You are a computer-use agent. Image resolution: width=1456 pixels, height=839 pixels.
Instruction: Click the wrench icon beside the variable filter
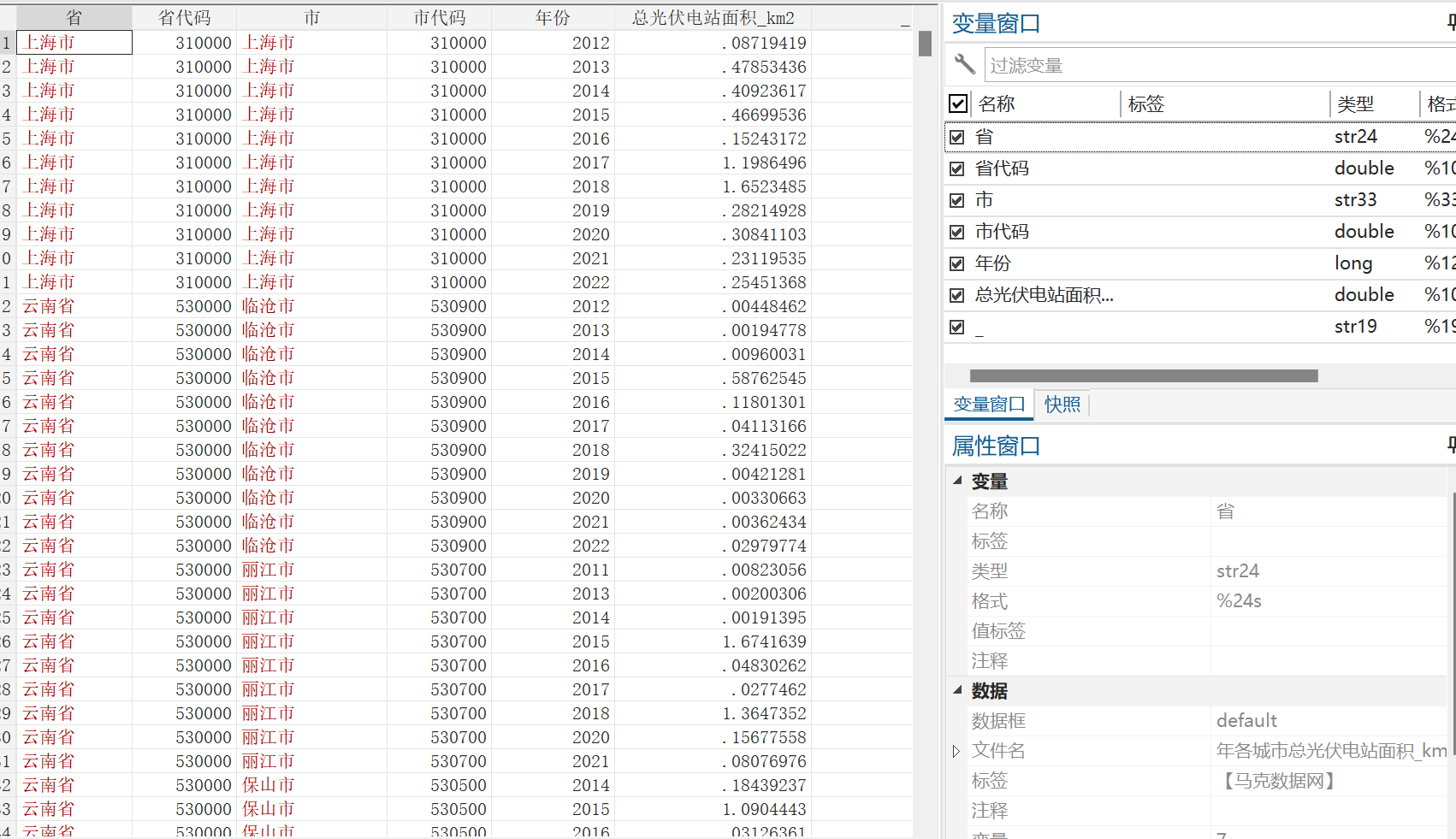(x=964, y=64)
